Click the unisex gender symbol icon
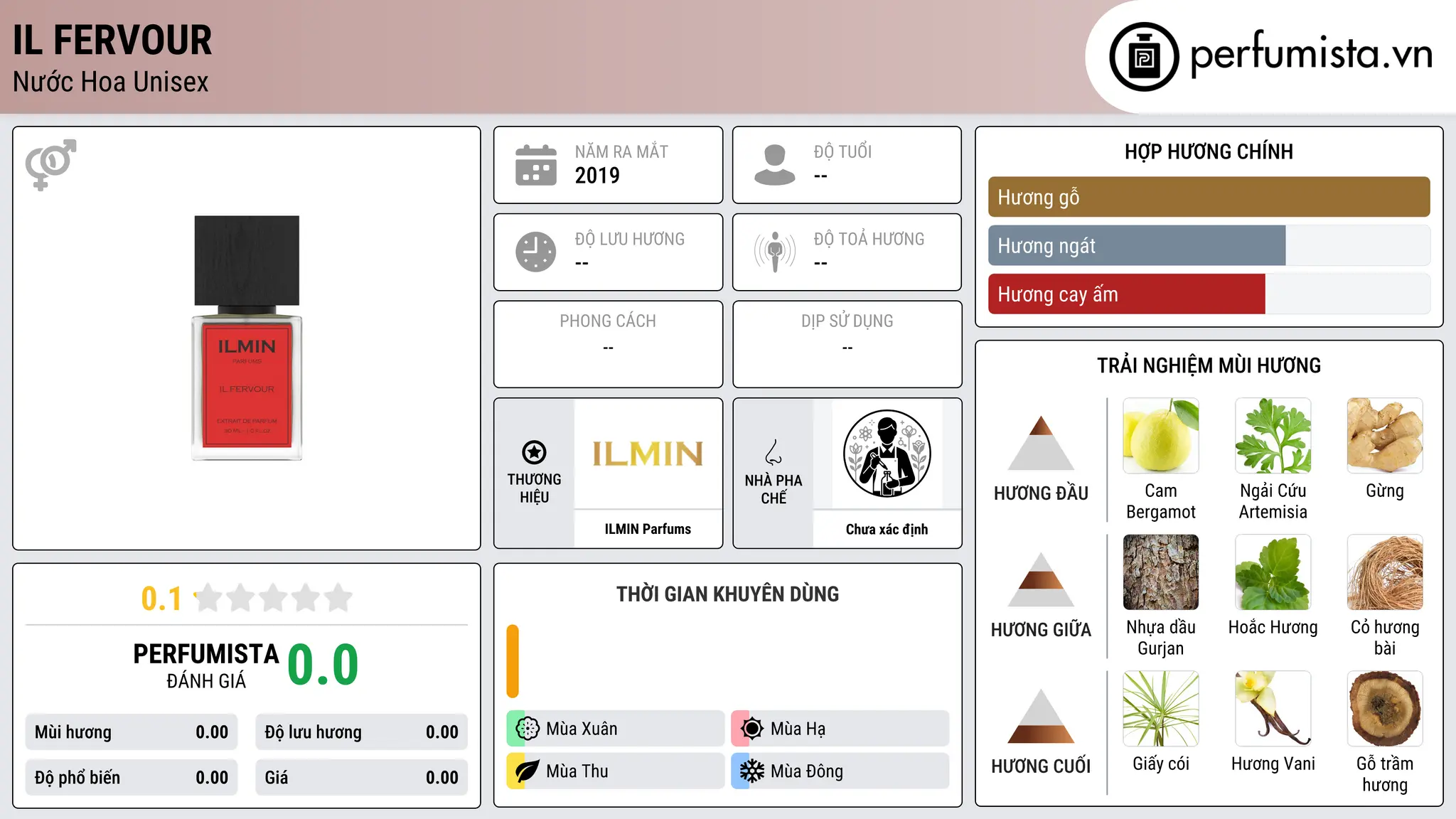 50,165
